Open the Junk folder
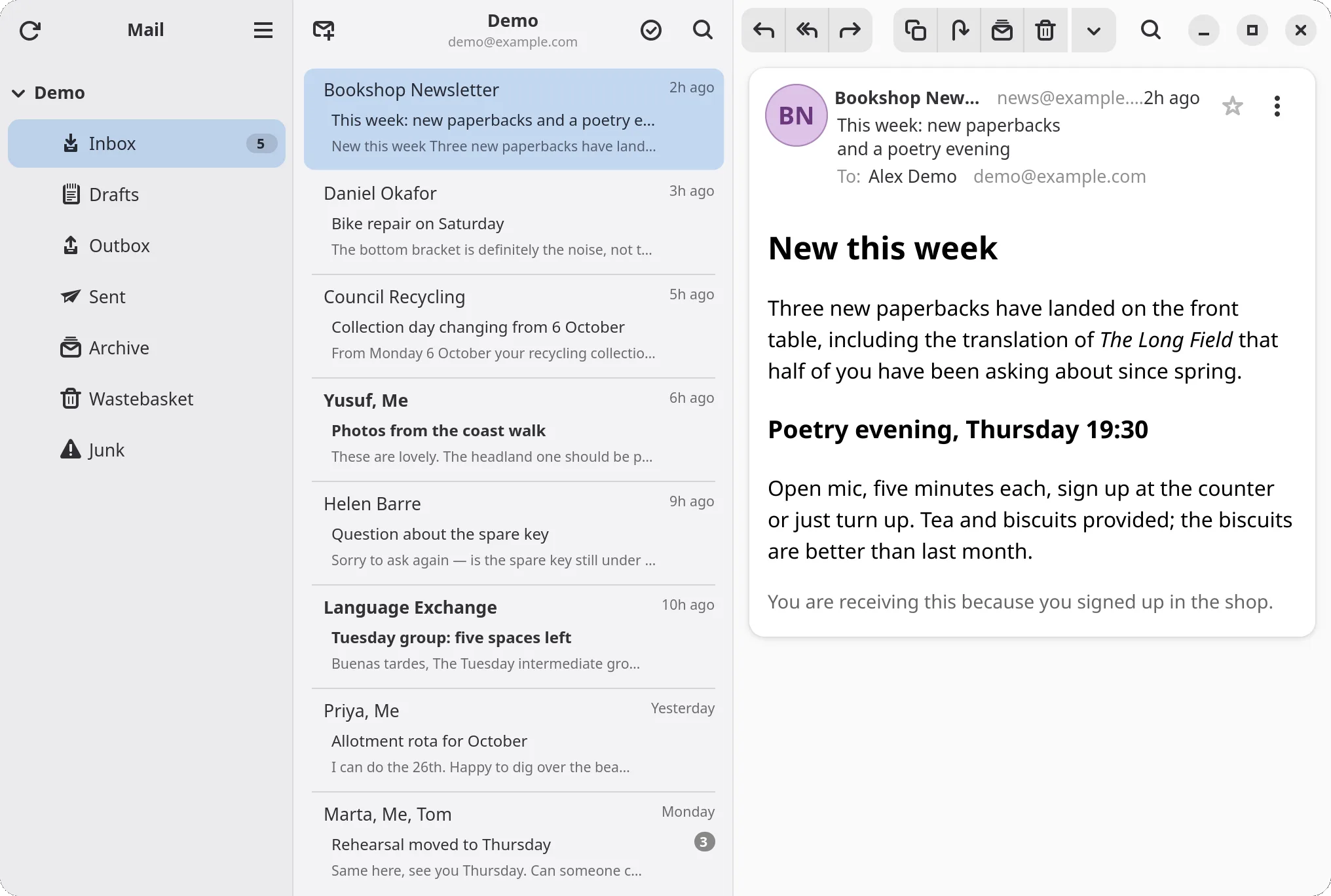Screen dimensions: 1331x896 (x=147, y=450)
